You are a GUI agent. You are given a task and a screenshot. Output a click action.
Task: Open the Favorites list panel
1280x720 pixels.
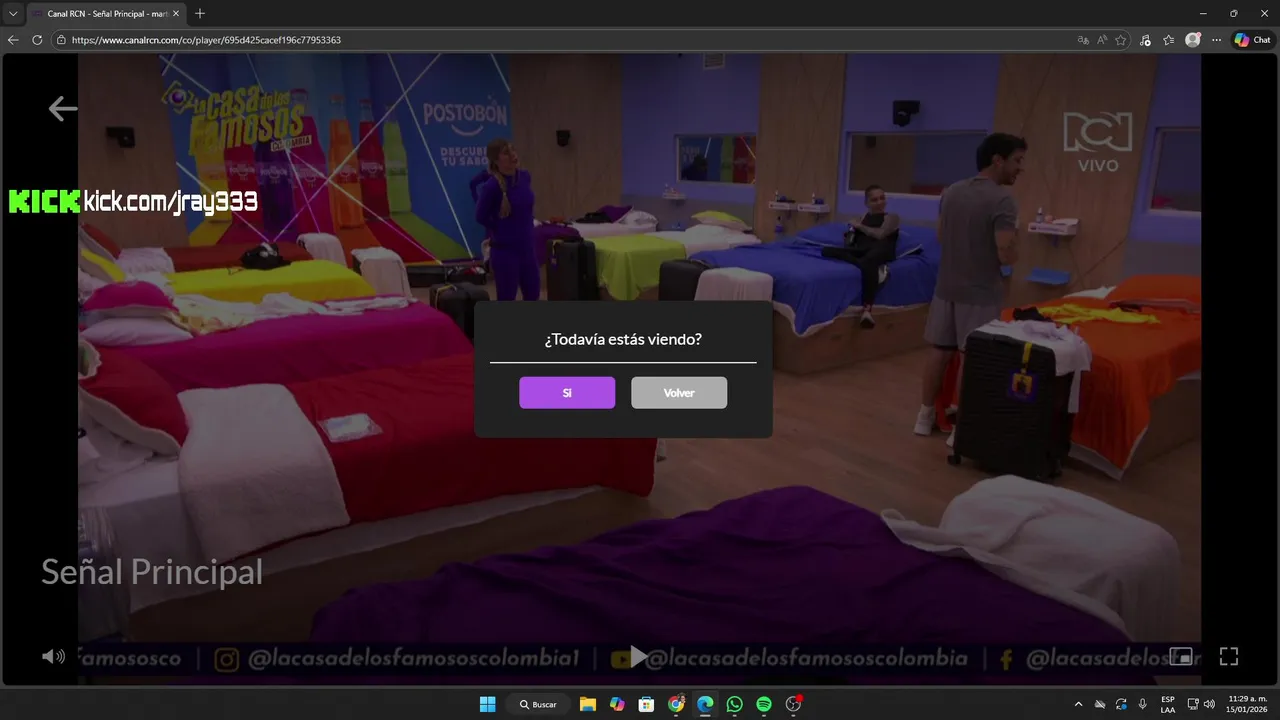1169,40
